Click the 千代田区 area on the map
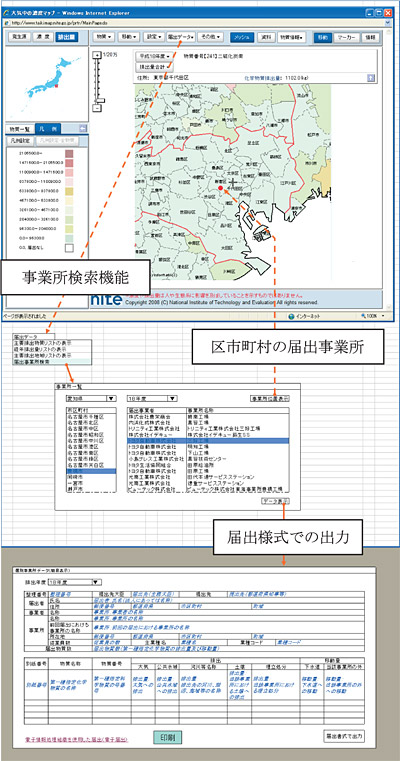The height and width of the screenshot is (761, 400). click(233, 187)
